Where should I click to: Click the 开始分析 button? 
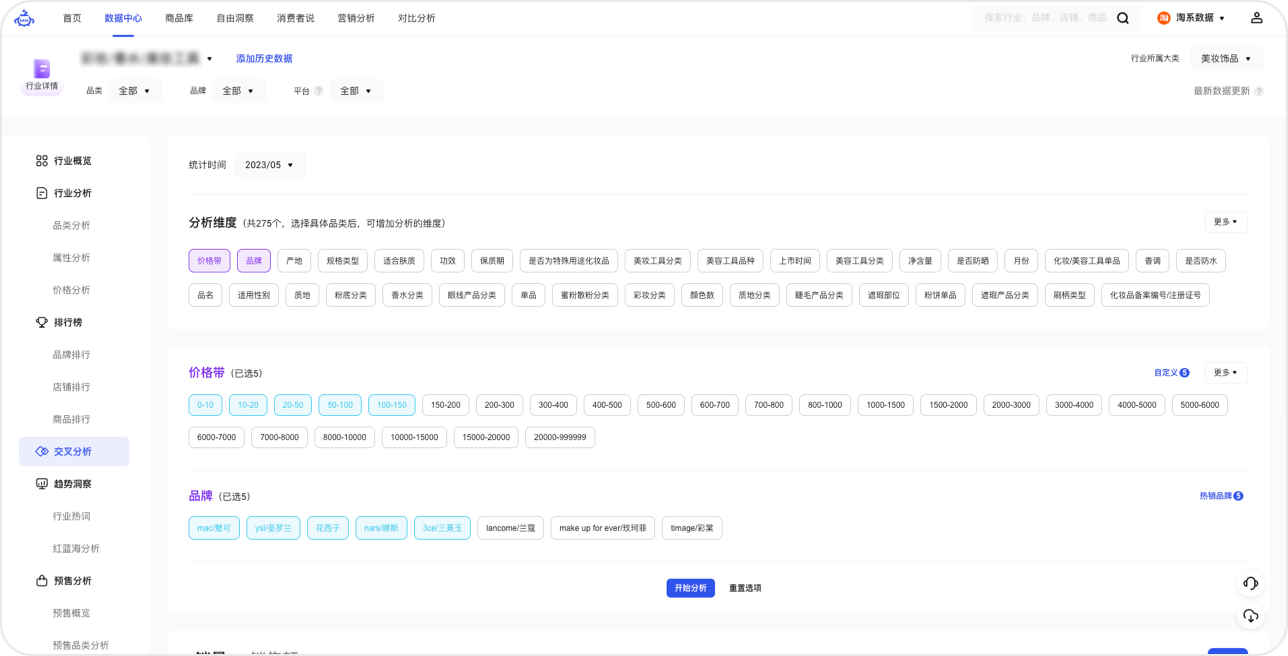691,588
